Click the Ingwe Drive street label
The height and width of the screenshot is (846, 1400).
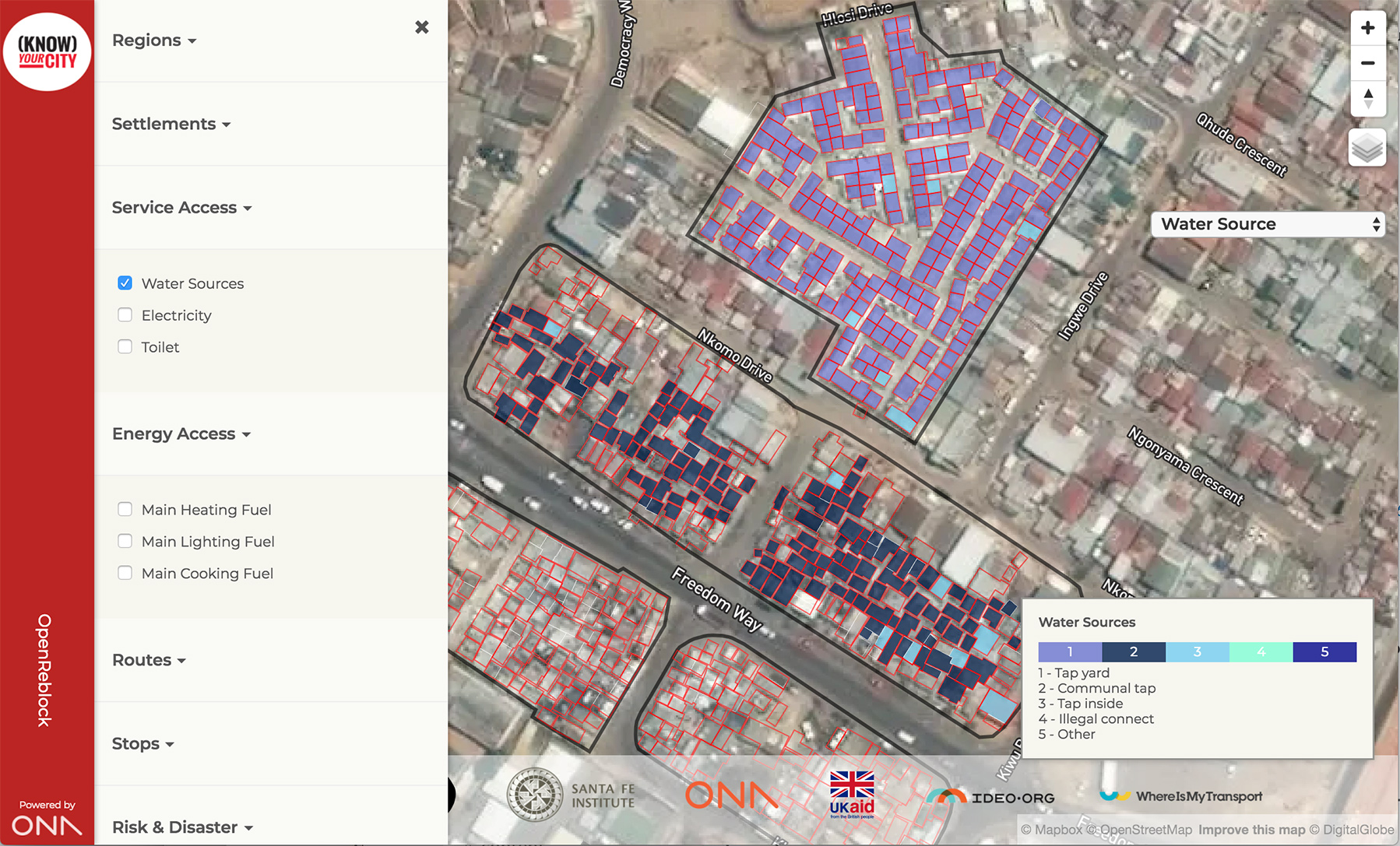click(1083, 305)
